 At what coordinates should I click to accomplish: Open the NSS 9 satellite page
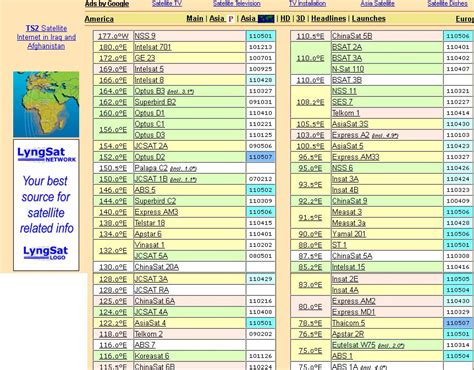pos(145,36)
